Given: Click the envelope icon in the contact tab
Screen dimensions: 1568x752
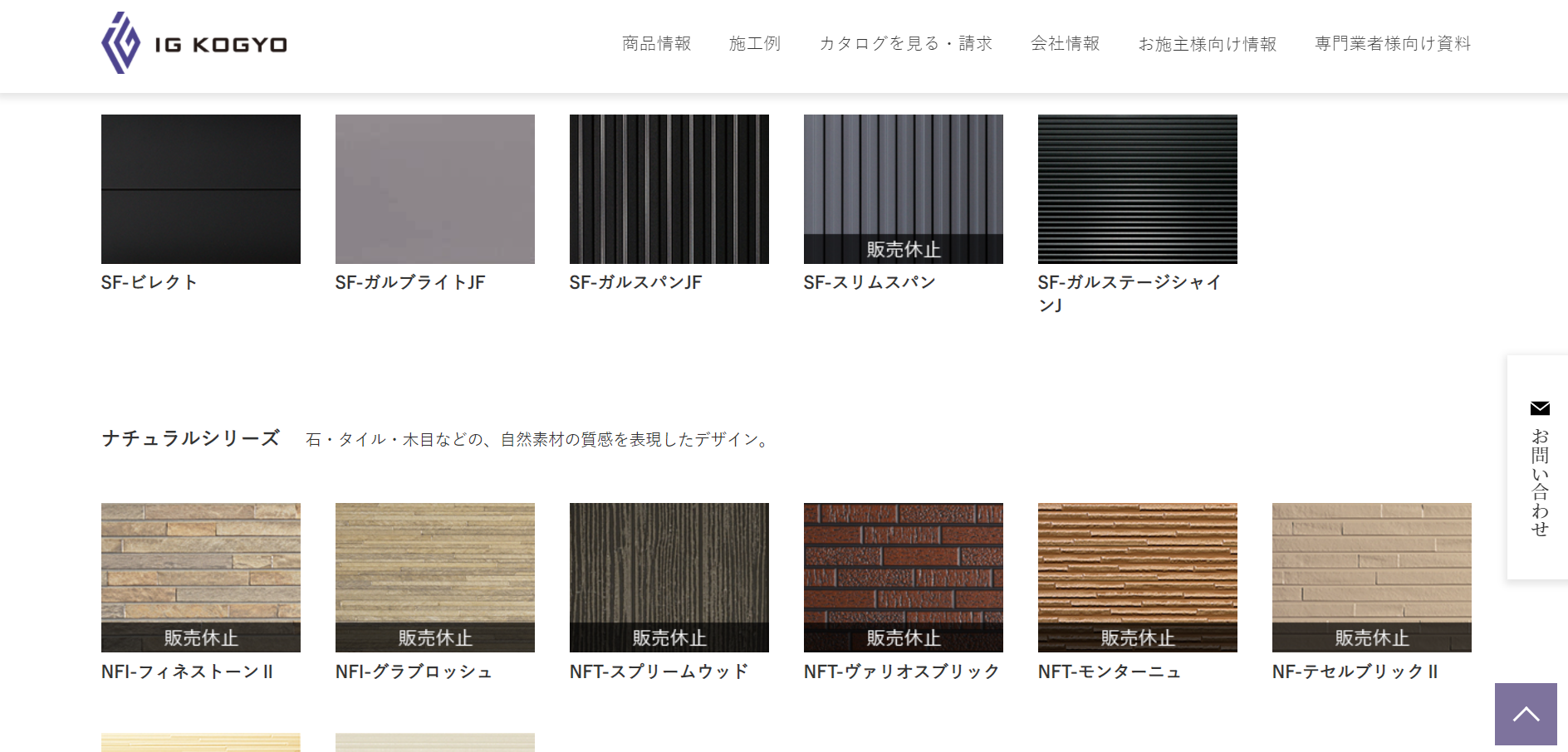Looking at the screenshot, I should pyautogui.click(x=1540, y=408).
